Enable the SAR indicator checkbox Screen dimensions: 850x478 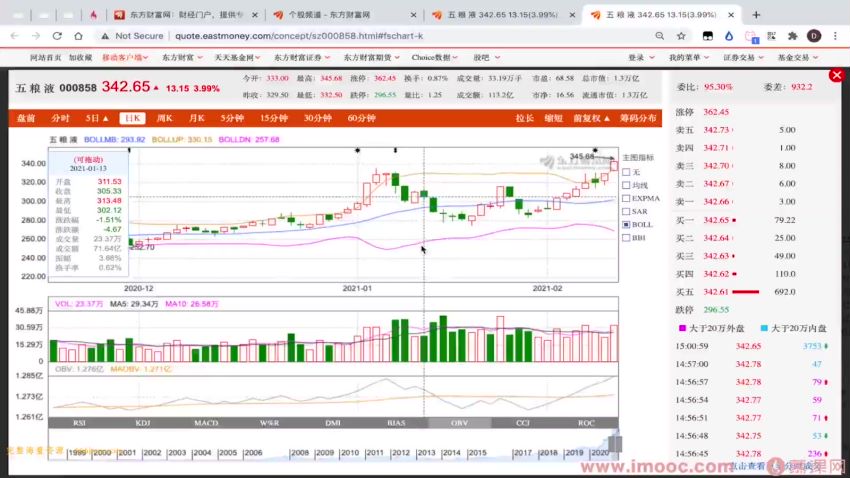[627, 211]
